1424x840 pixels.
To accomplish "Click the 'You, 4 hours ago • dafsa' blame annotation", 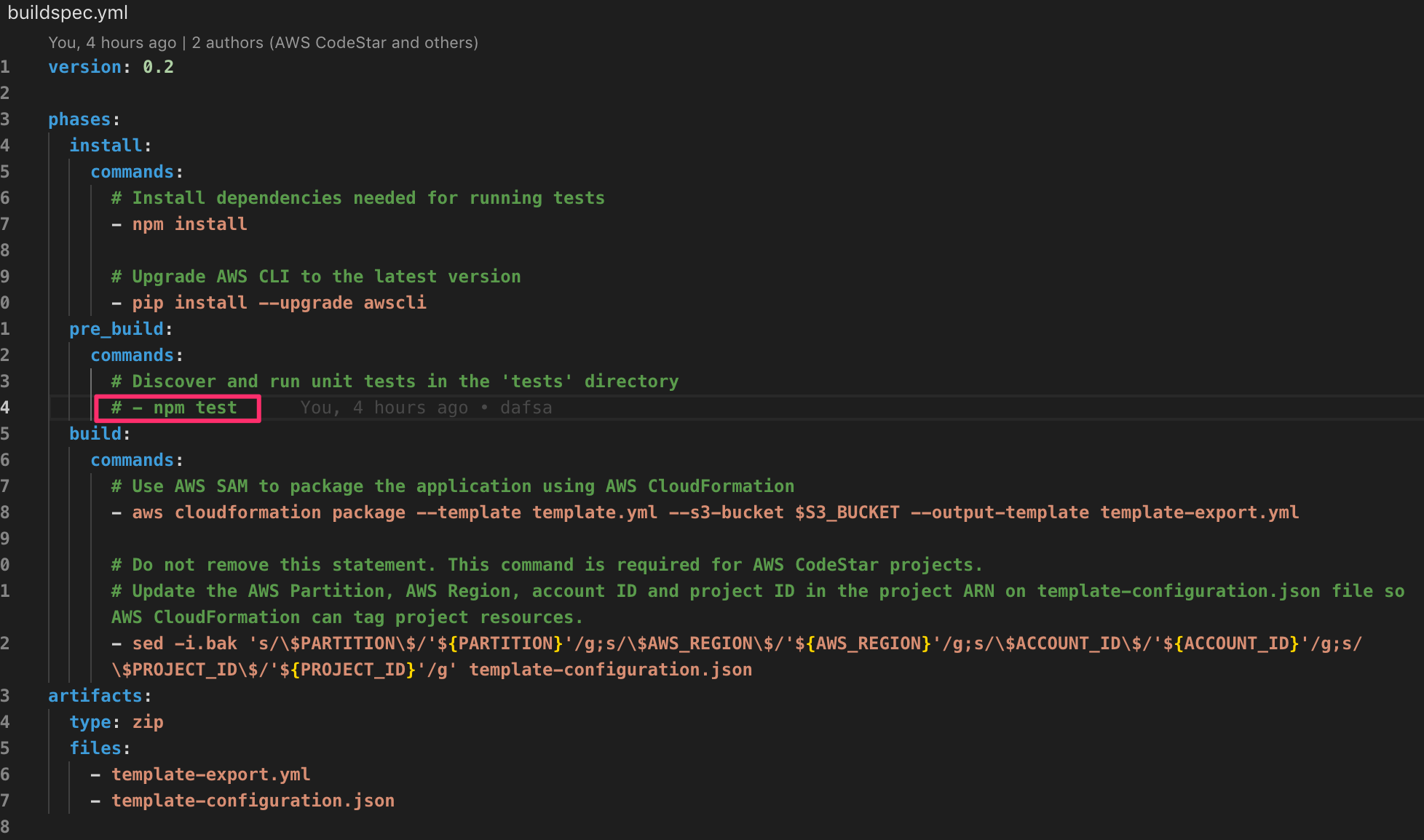I will 426,408.
